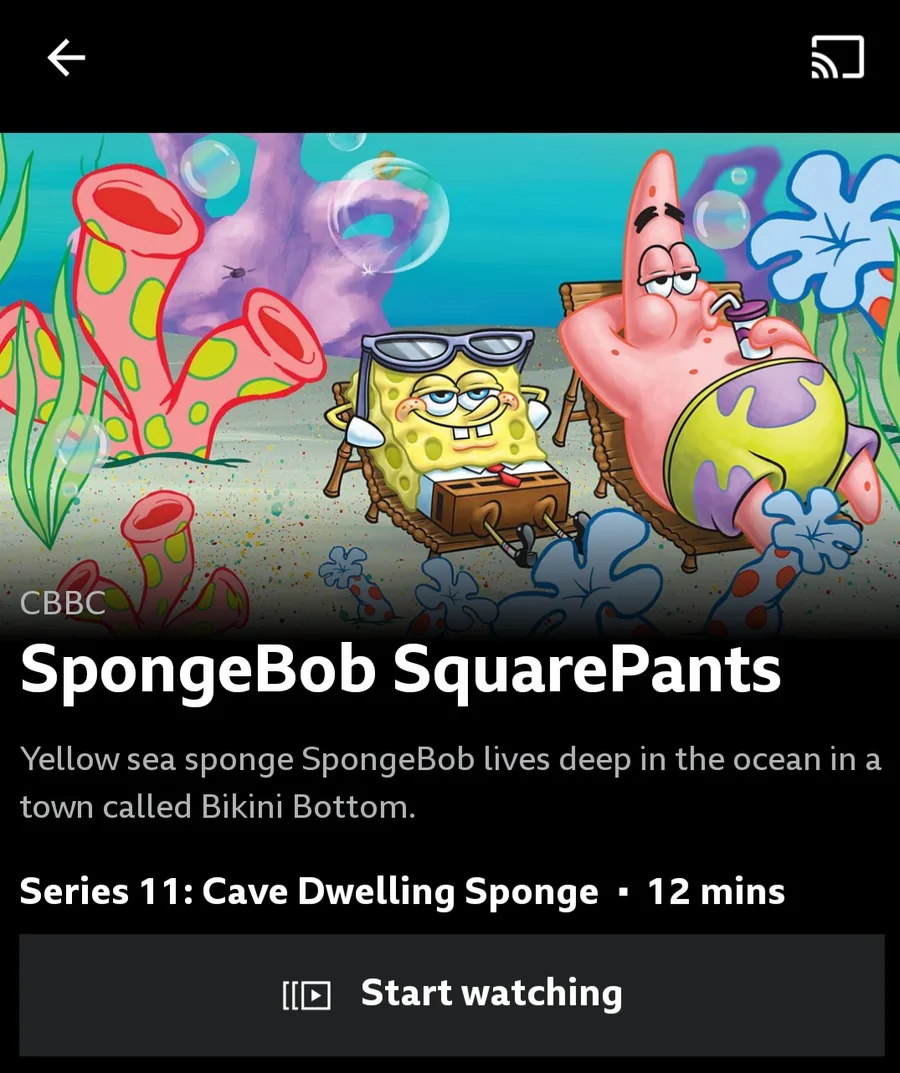Image resolution: width=900 pixels, height=1073 pixels.
Task: Click the 12 mins duration label
Action: 717,892
